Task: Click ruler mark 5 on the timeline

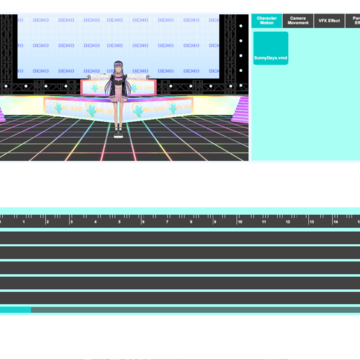Action: coord(119,222)
